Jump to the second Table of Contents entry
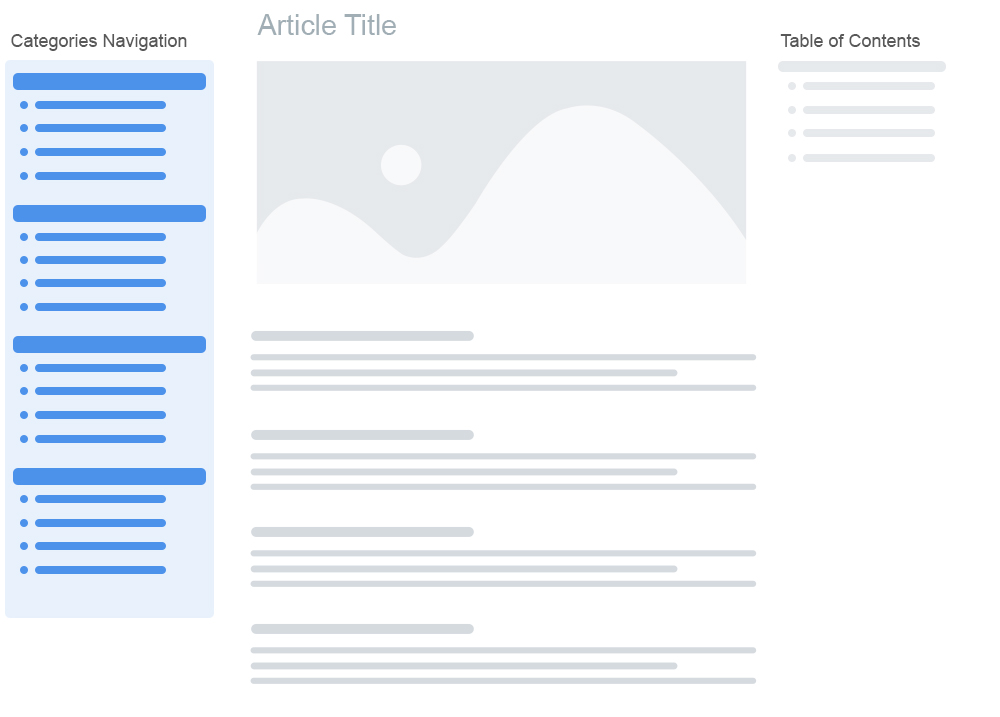 [868, 110]
